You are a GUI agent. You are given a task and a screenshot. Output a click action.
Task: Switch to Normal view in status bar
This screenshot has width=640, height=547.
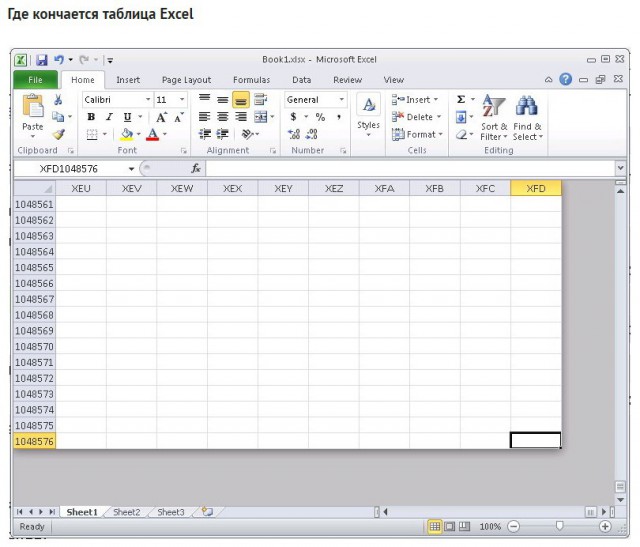[435, 527]
